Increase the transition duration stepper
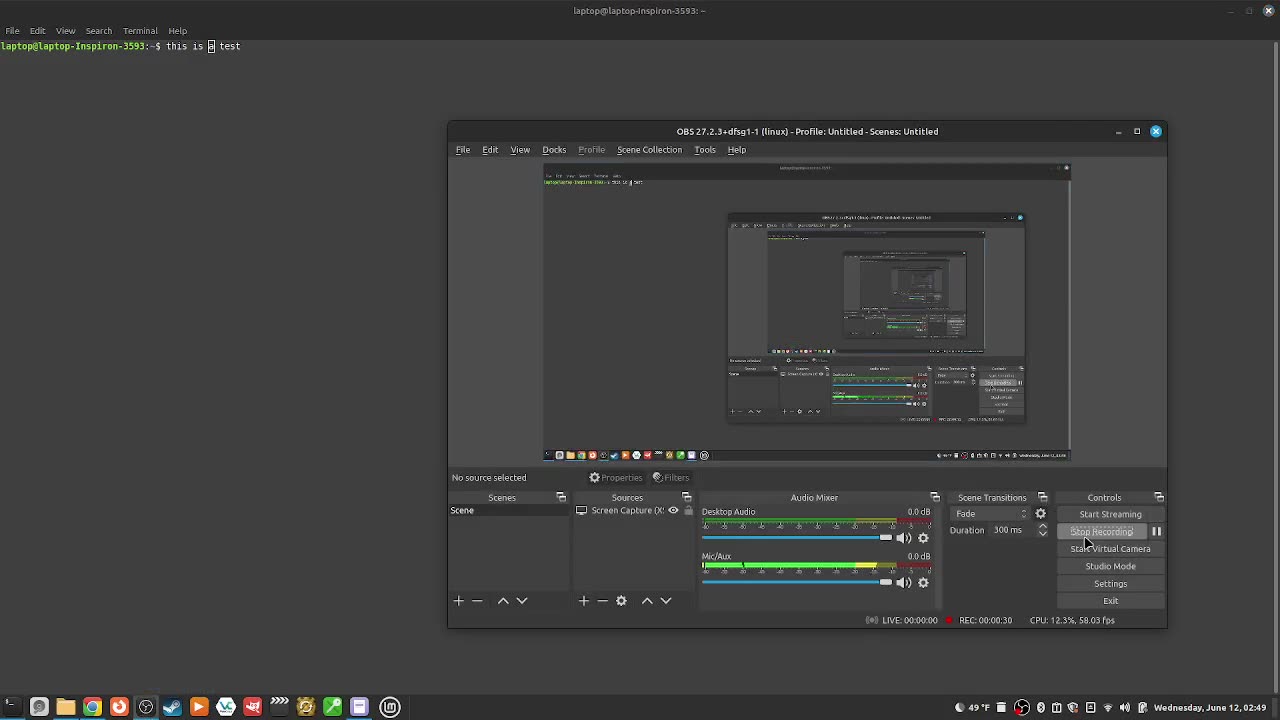The width and height of the screenshot is (1280, 720). pyautogui.click(x=1042, y=526)
